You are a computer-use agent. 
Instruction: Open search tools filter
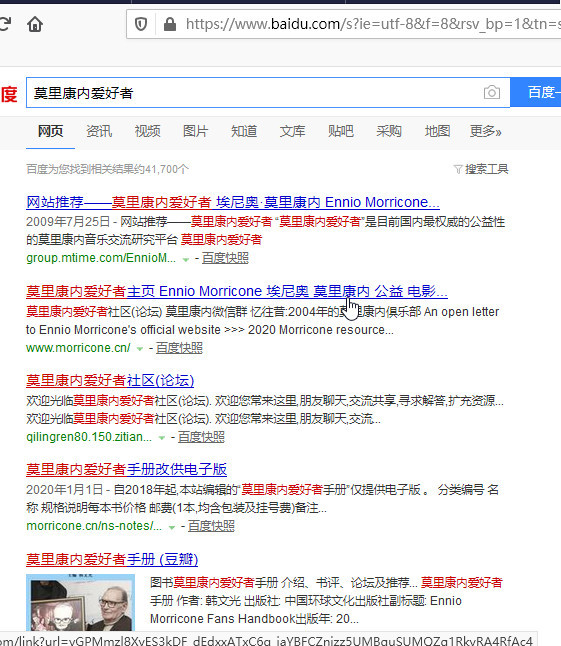(481, 169)
